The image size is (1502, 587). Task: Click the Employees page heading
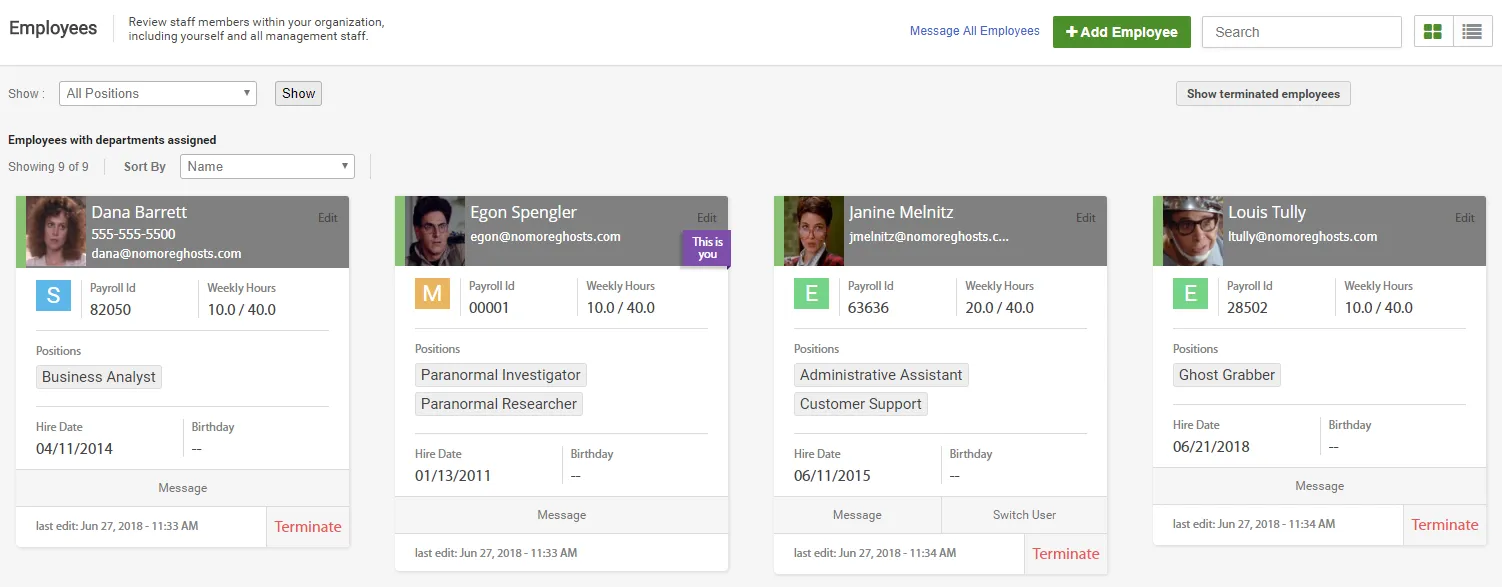tap(53, 28)
